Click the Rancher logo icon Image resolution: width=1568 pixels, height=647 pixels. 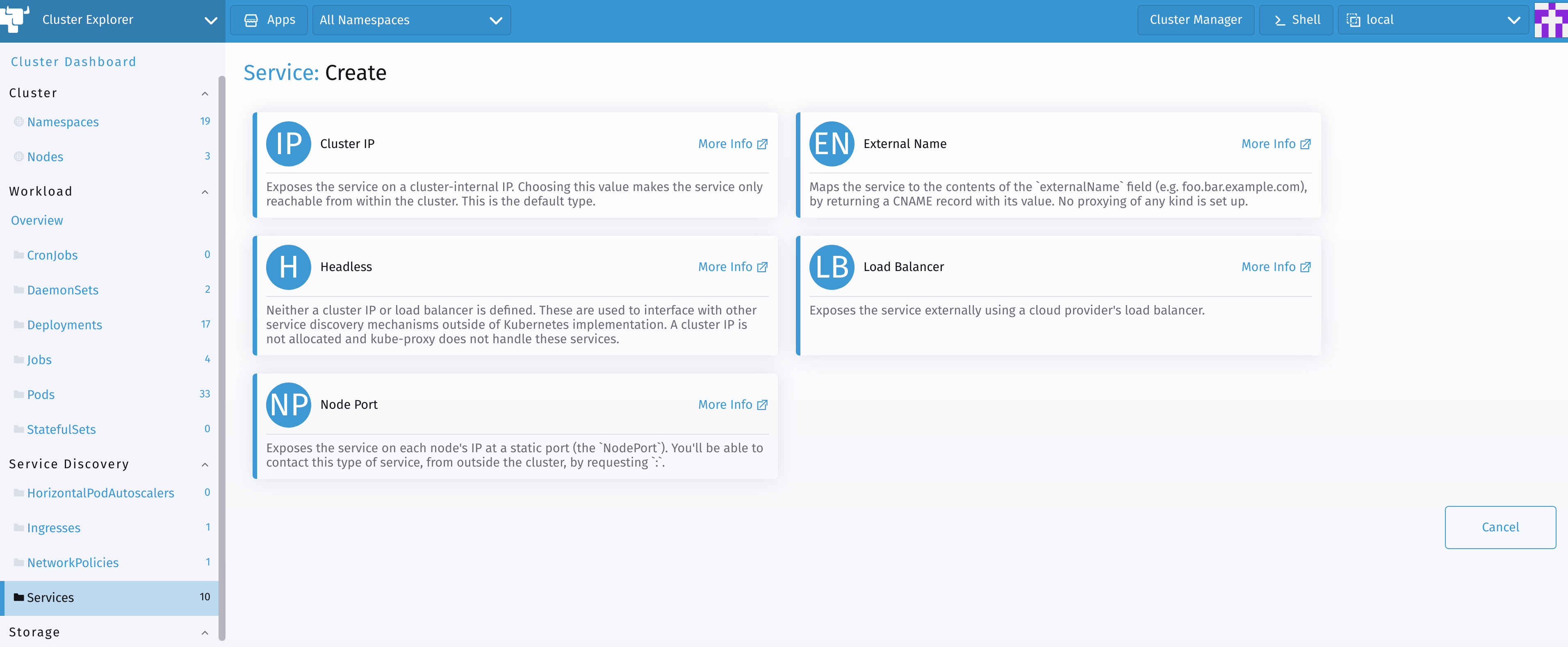click(15, 18)
